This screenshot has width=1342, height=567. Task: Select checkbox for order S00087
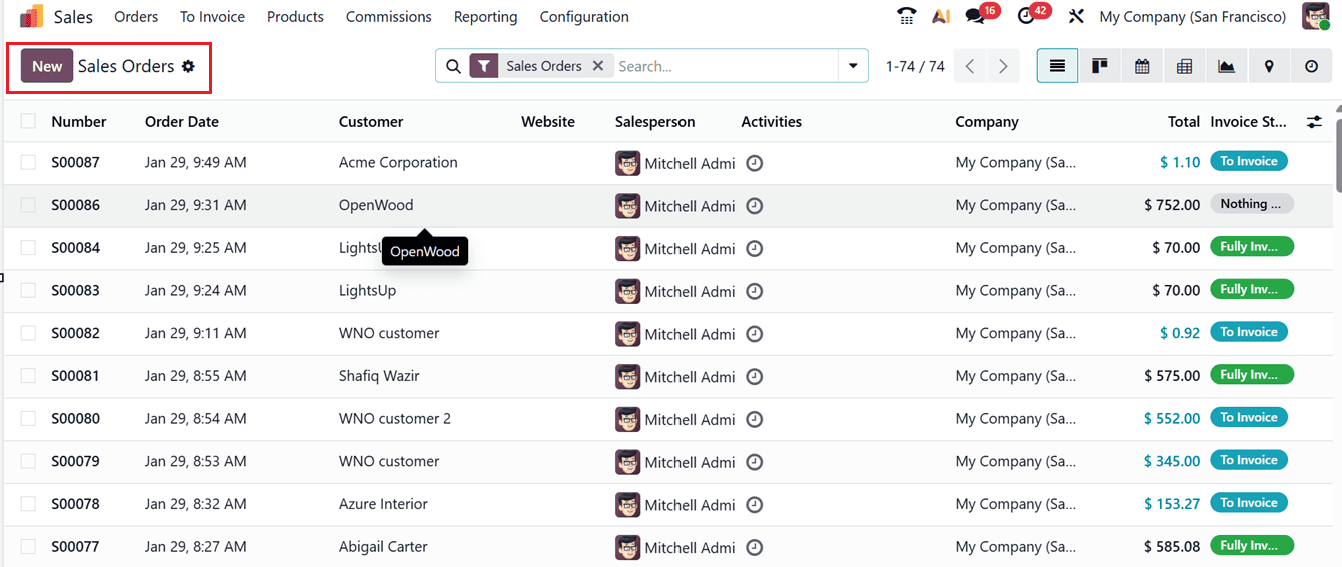point(28,162)
